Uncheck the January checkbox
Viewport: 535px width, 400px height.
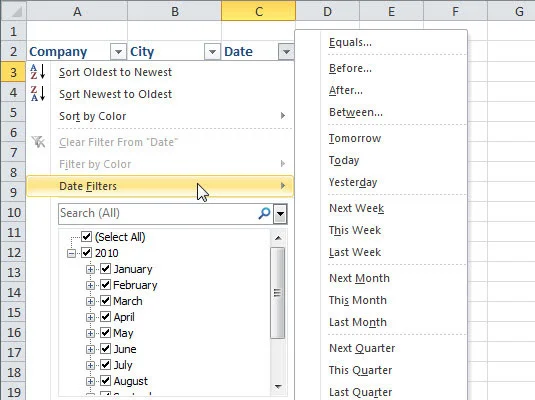coord(105,269)
